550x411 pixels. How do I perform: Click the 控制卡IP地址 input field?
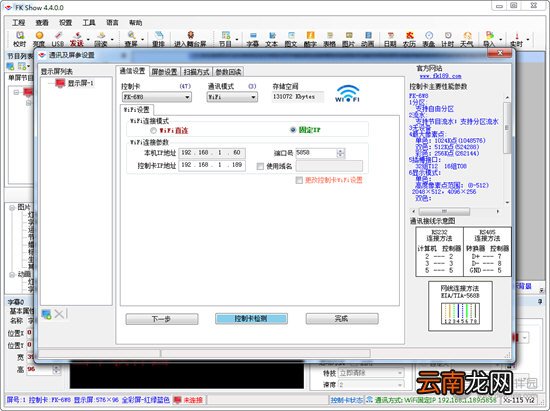pyautogui.click(x=212, y=165)
